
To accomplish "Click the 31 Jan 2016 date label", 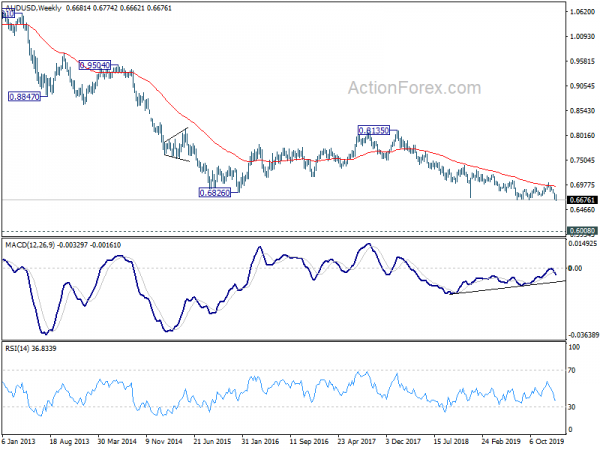I will tap(260, 441).
